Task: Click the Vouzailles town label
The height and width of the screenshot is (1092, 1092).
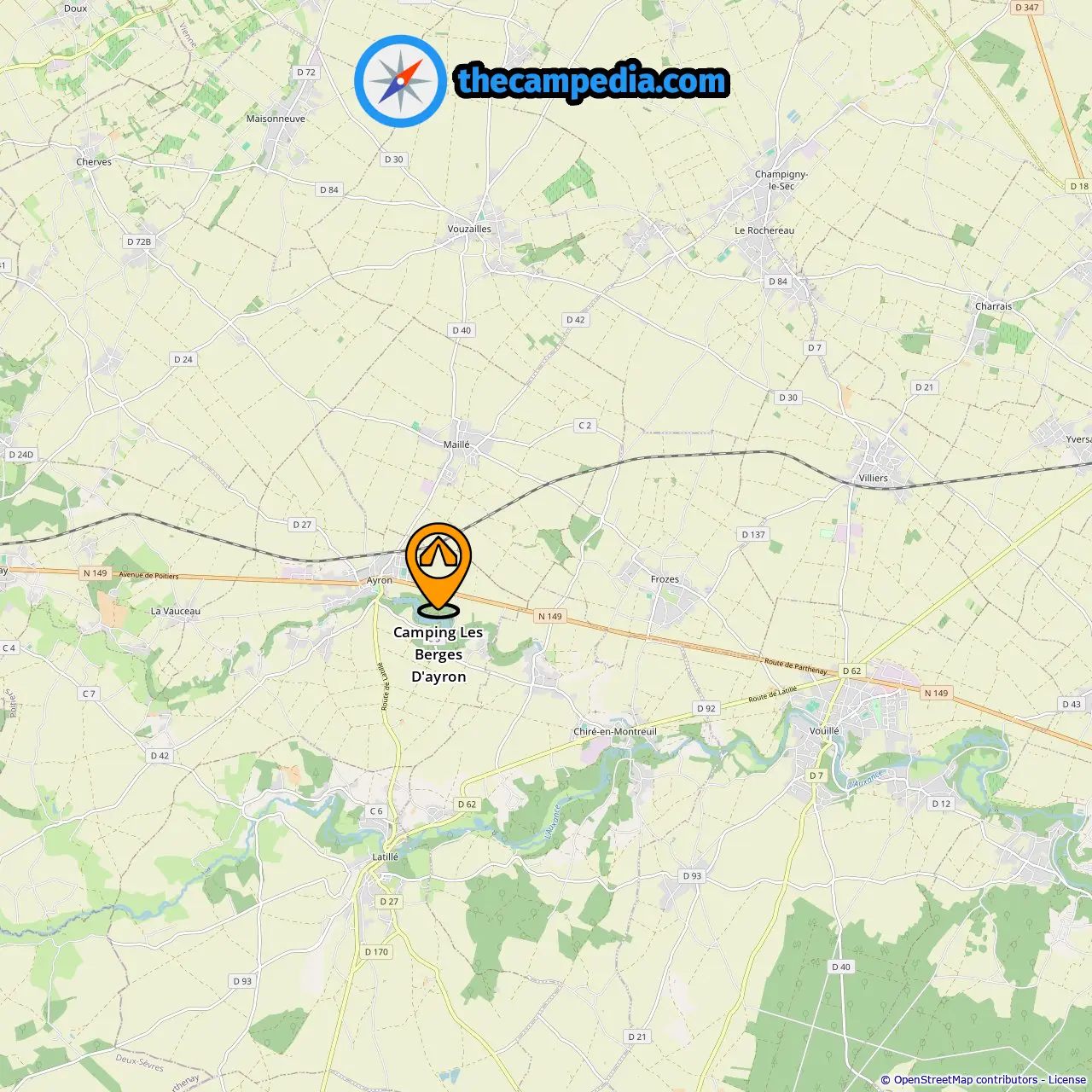Action: click(469, 229)
